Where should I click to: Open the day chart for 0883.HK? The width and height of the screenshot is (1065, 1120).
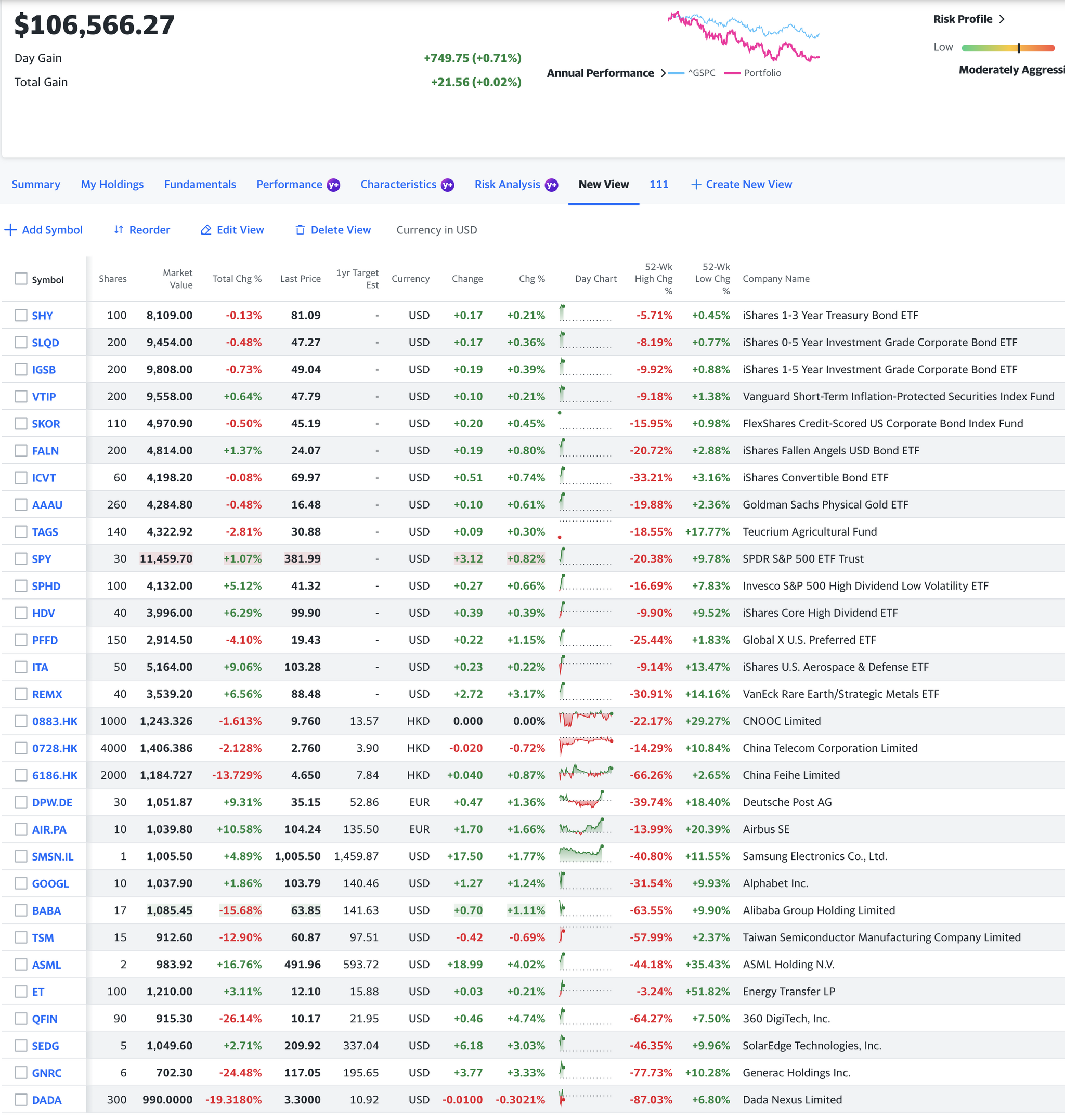[x=586, y=720]
